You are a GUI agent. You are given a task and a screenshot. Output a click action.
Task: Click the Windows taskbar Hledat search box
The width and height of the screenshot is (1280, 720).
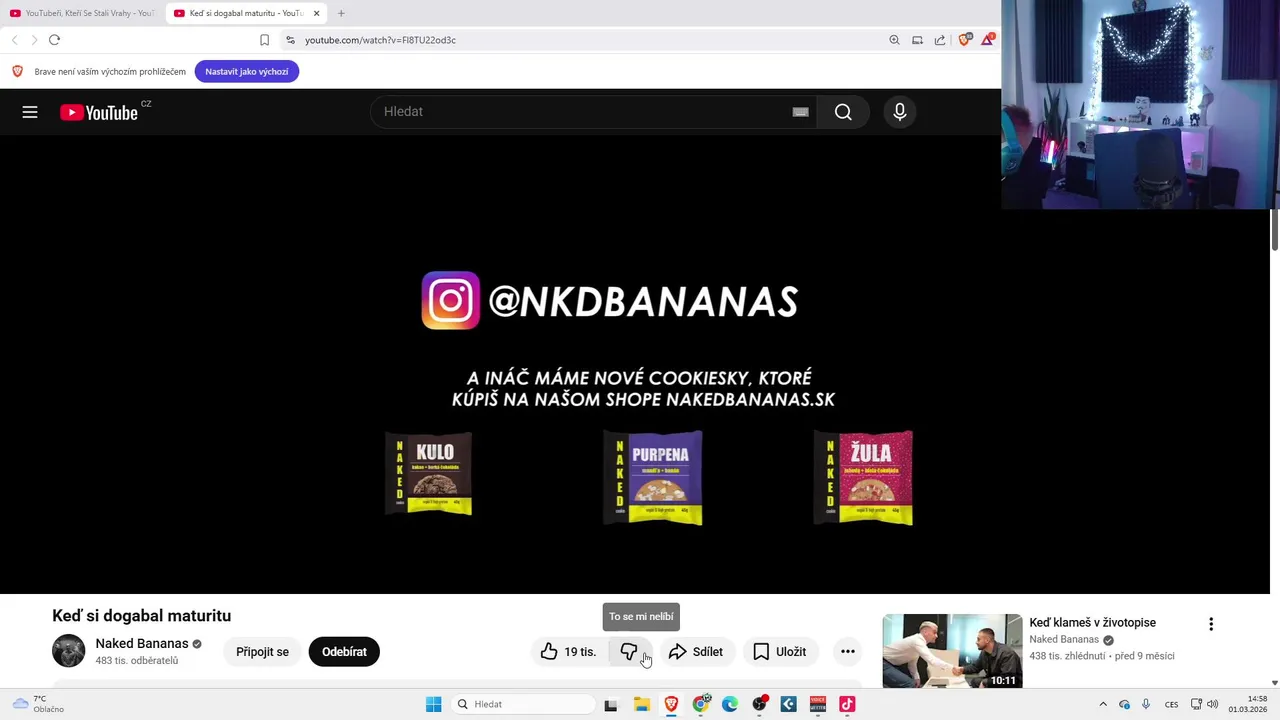coord(523,704)
